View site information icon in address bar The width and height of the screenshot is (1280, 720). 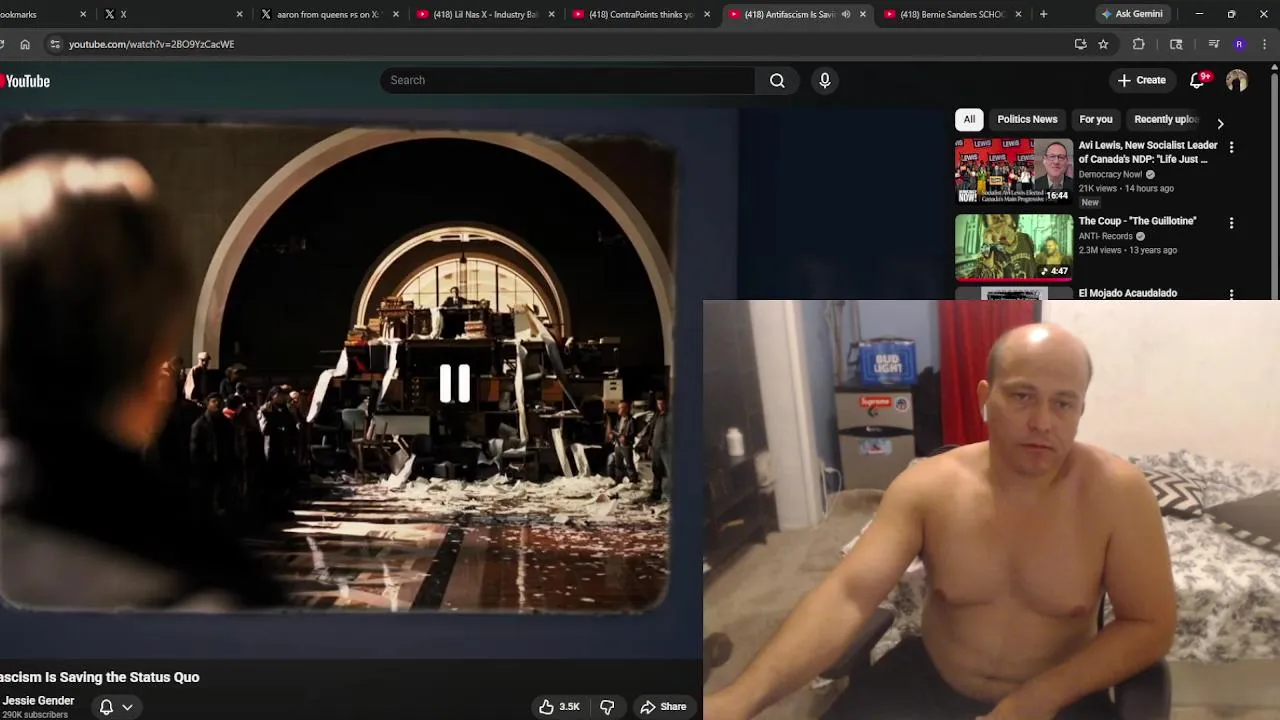tap(55, 44)
